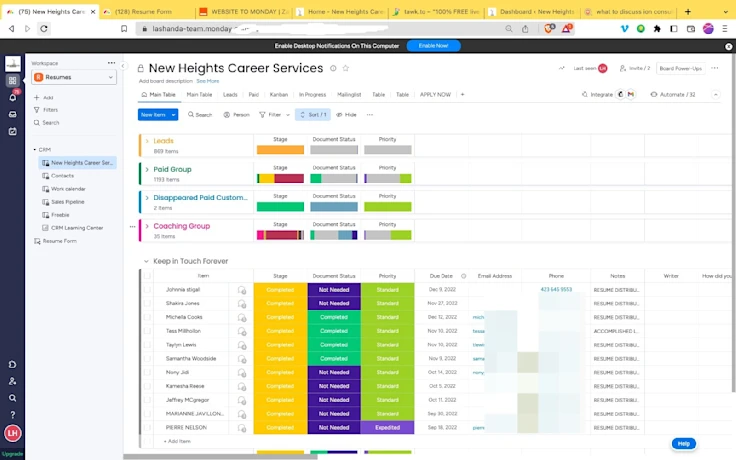Screen dimensions: 736x460
Task: Click the Vimeo extension icon
Action: (x=624, y=29)
